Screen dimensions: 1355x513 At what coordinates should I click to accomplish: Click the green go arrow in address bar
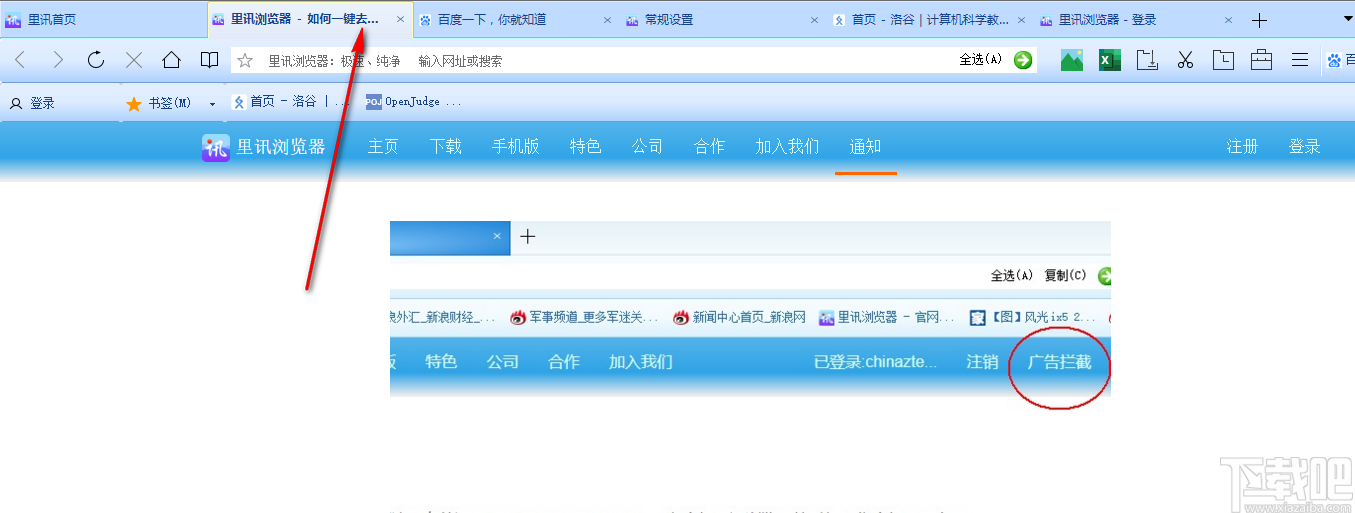point(1023,60)
